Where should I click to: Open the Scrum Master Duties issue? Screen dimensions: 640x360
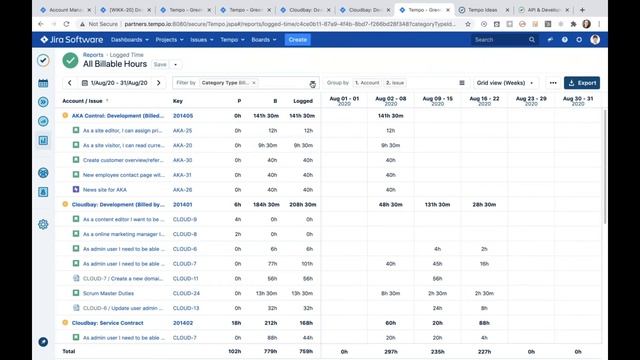[x=108, y=293]
